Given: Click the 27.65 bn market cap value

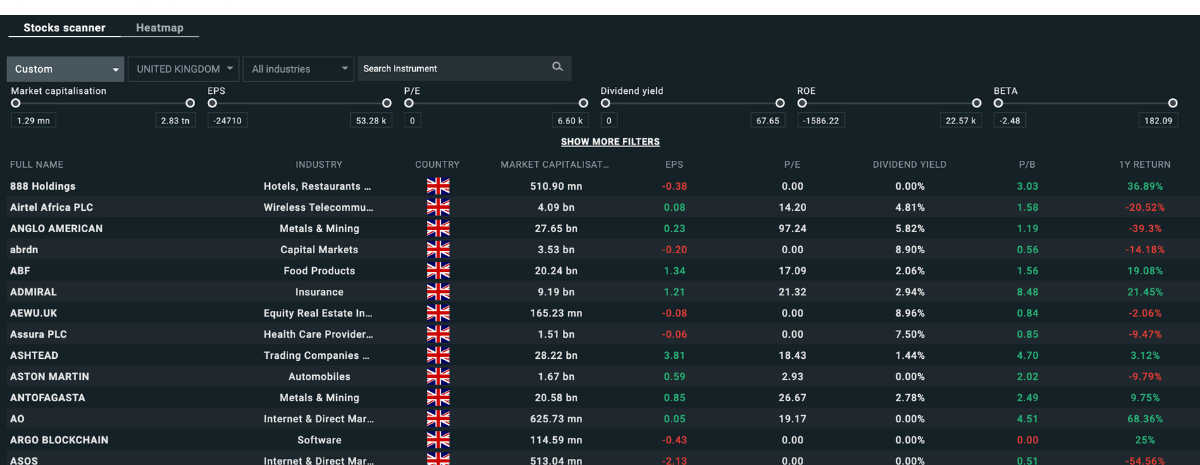Looking at the screenshot, I should coord(554,228).
